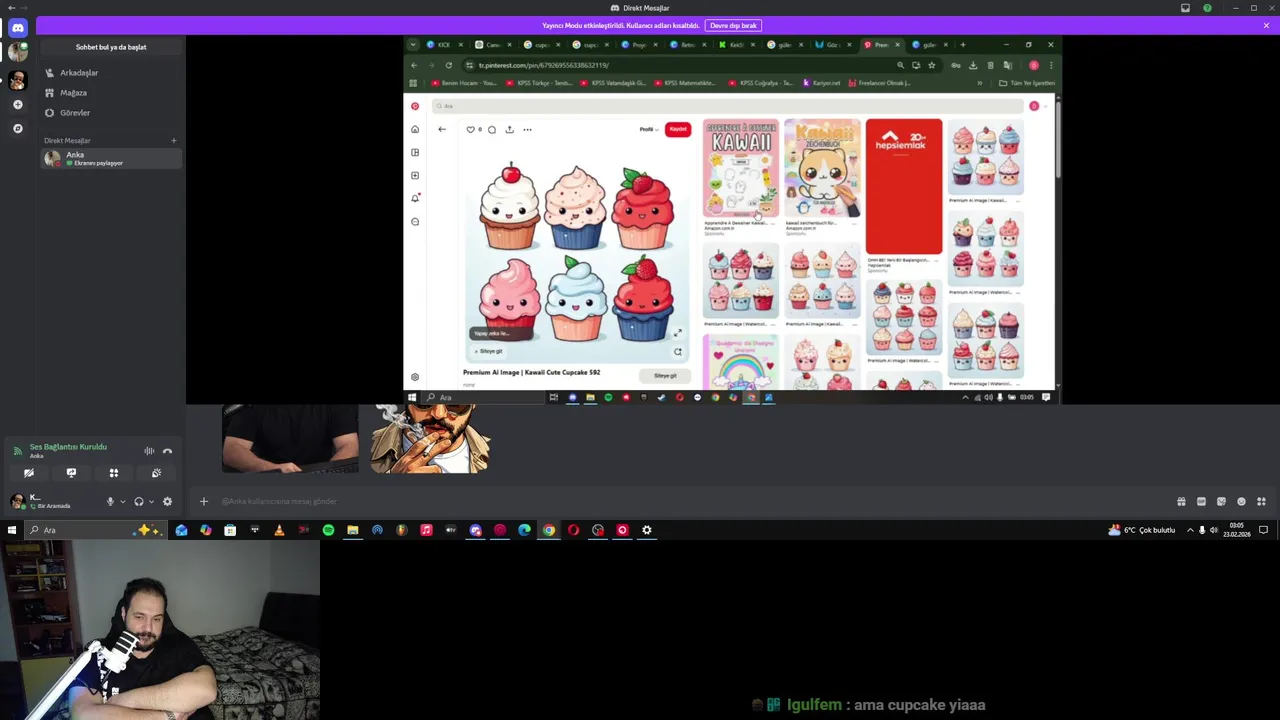Click the red 'Kaydet' save button
Viewport: 1280px width, 720px height.
tap(678, 129)
